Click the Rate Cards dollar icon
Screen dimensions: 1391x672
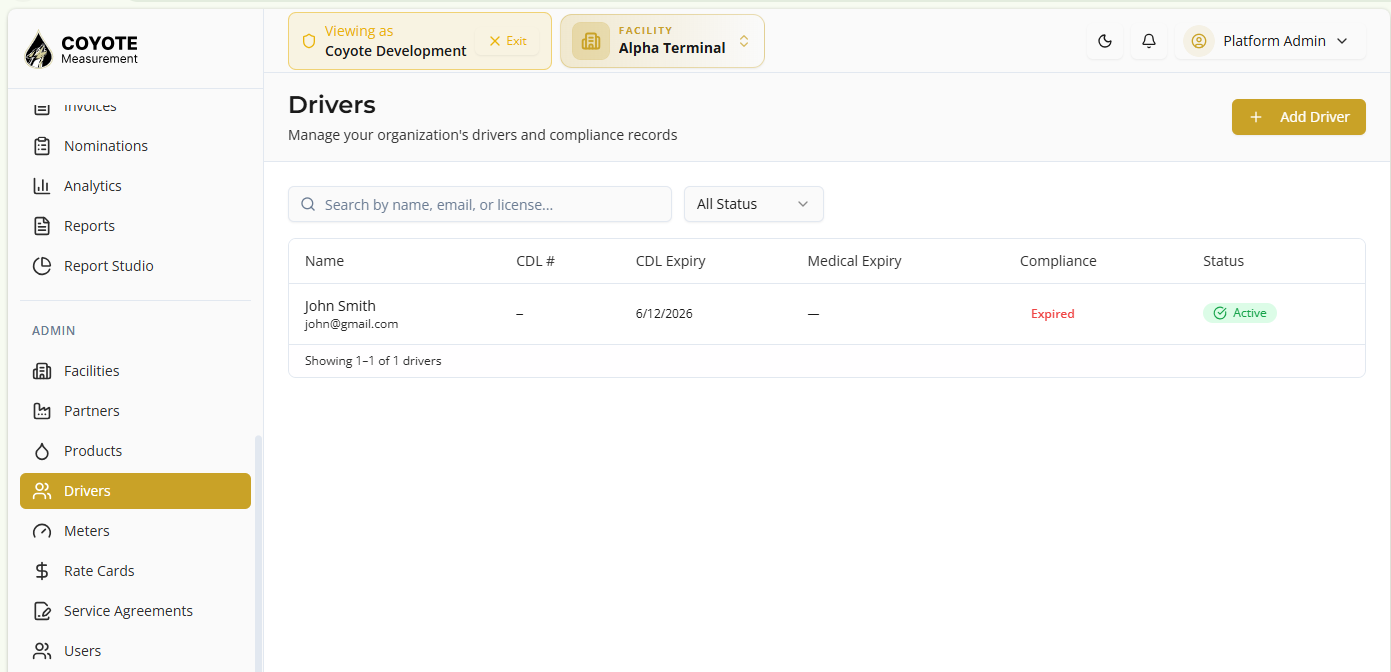42,571
